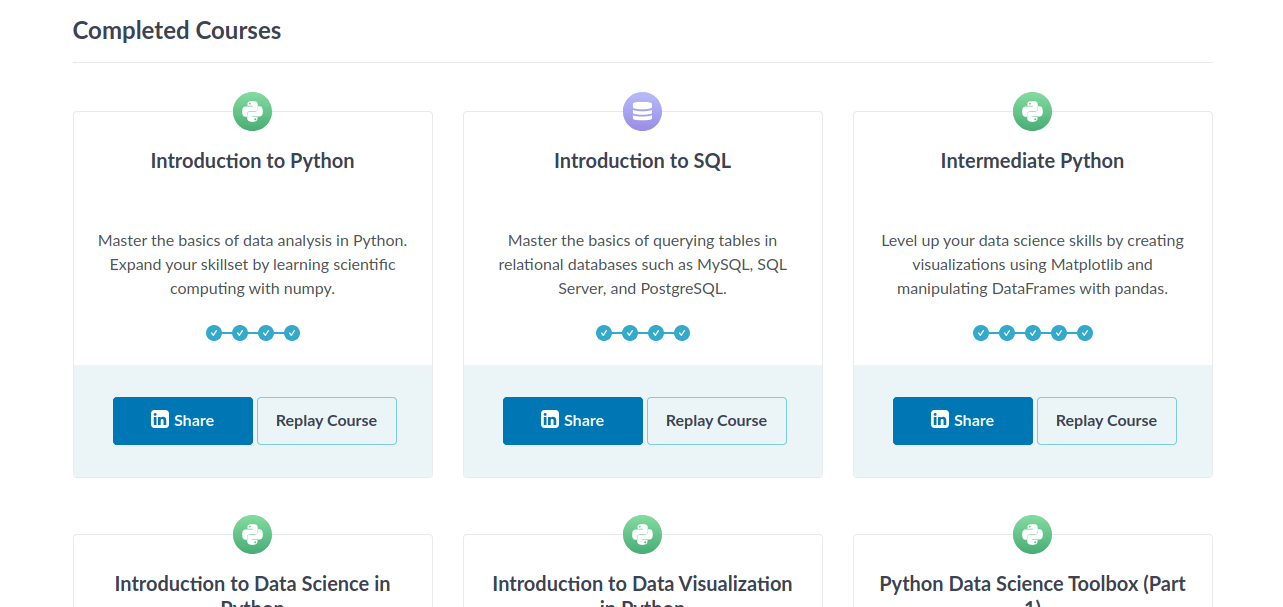Click last chapter checkmark of Introduction to SQL

(x=682, y=333)
